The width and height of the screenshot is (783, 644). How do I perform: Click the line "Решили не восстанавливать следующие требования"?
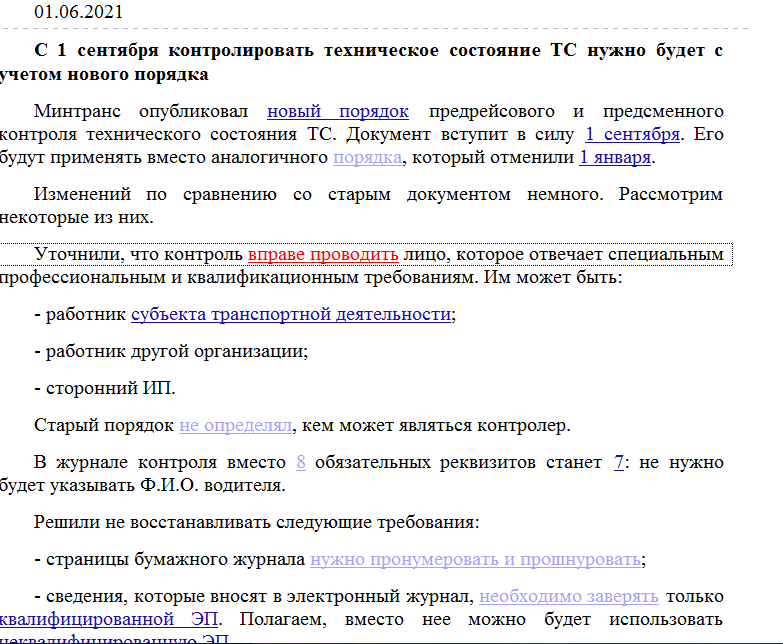tap(256, 521)
